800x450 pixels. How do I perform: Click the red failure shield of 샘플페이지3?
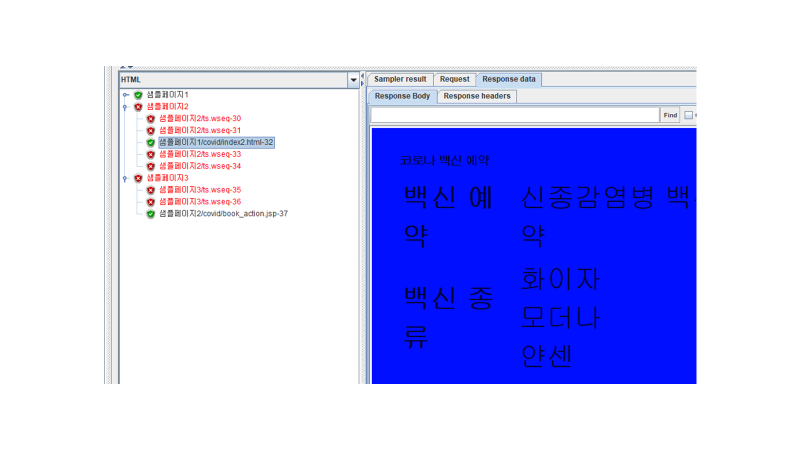(138, 178)
